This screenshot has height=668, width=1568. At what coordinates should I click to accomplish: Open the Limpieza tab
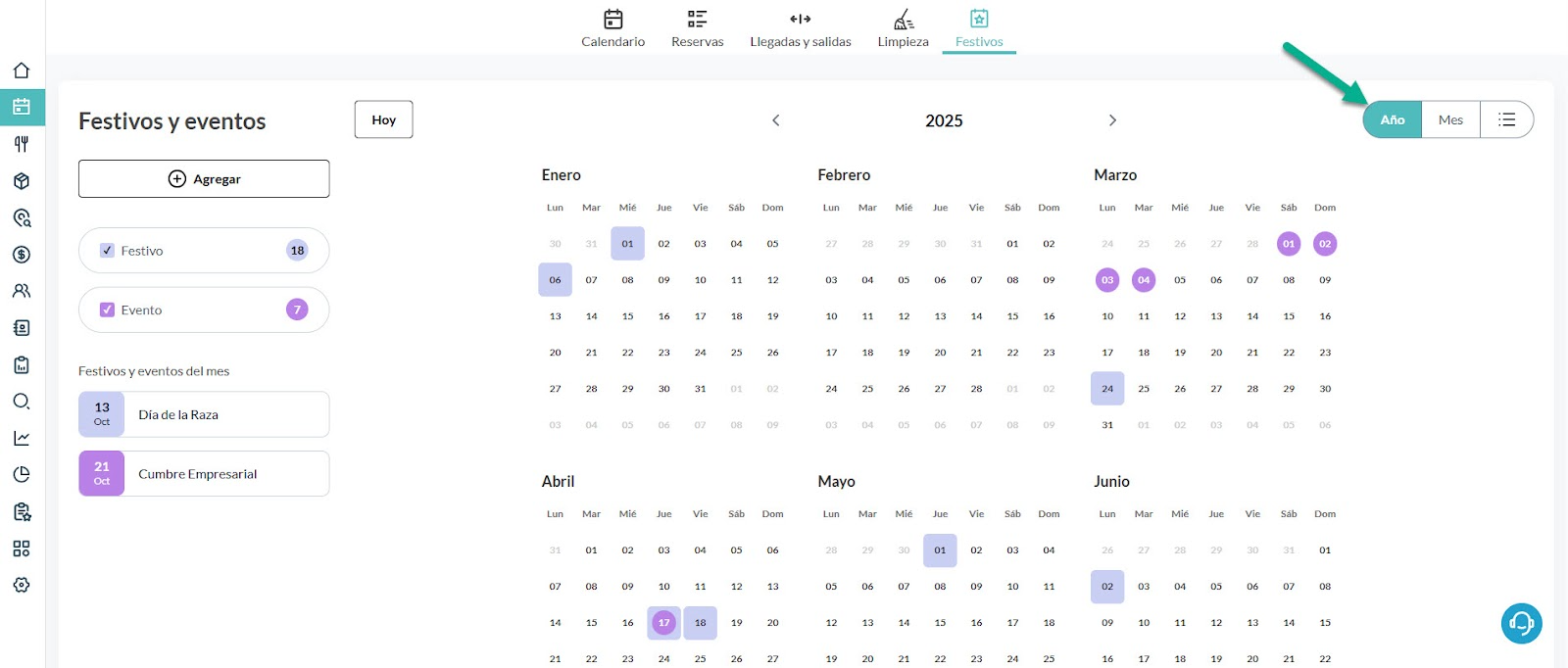point(903,28)
